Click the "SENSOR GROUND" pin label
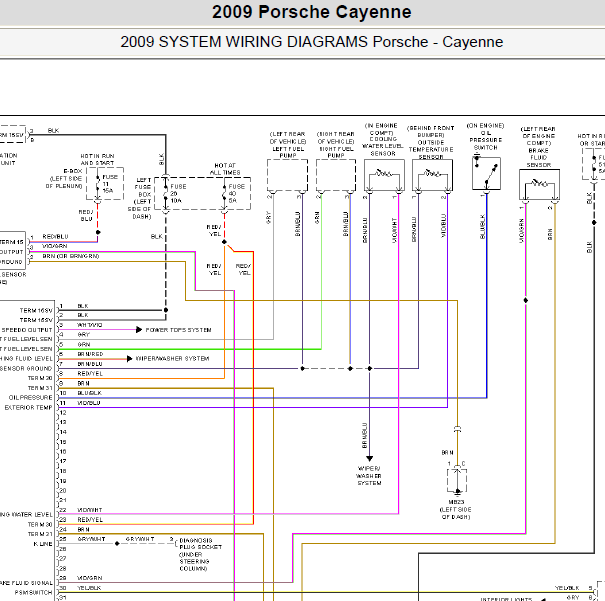The width and height of the screenshot is (605, 601). [26, 368]
